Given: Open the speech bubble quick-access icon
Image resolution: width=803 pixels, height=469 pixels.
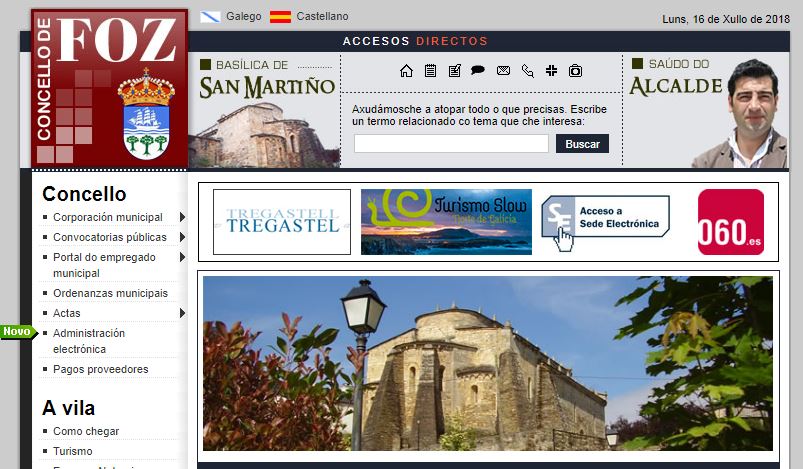Looking at the screenshot, I should coord(478,70).
